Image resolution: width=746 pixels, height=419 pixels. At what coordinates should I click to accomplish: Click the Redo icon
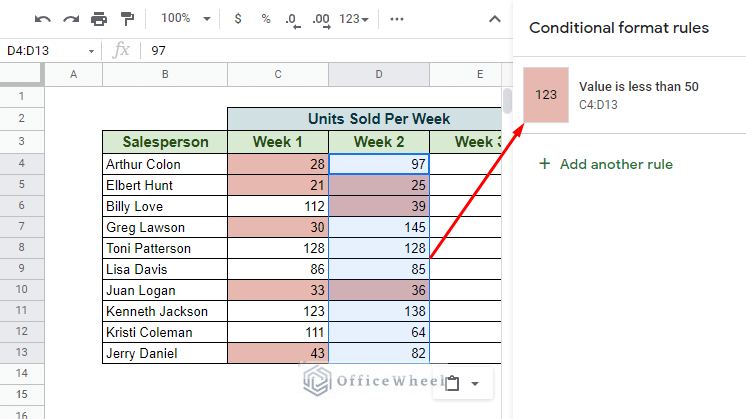pyautogui.click(x=70, y=19)
